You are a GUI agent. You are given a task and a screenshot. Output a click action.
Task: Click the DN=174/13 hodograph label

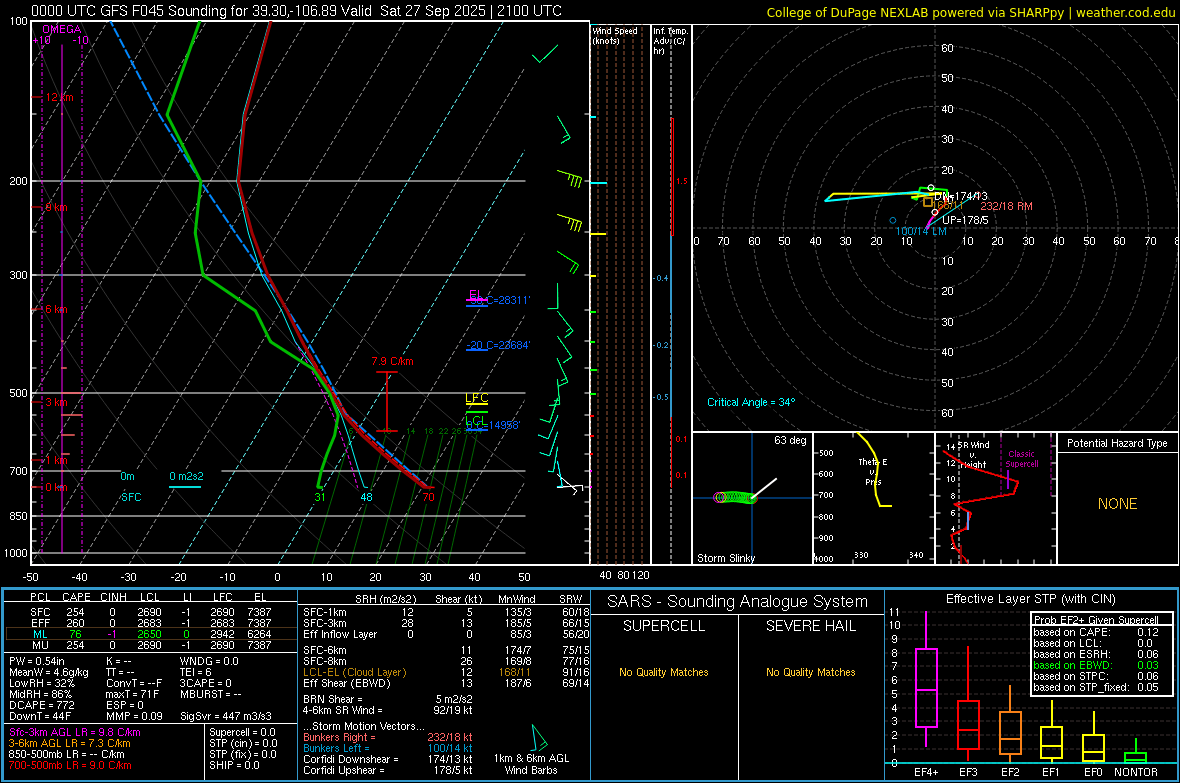pos(961,197)
